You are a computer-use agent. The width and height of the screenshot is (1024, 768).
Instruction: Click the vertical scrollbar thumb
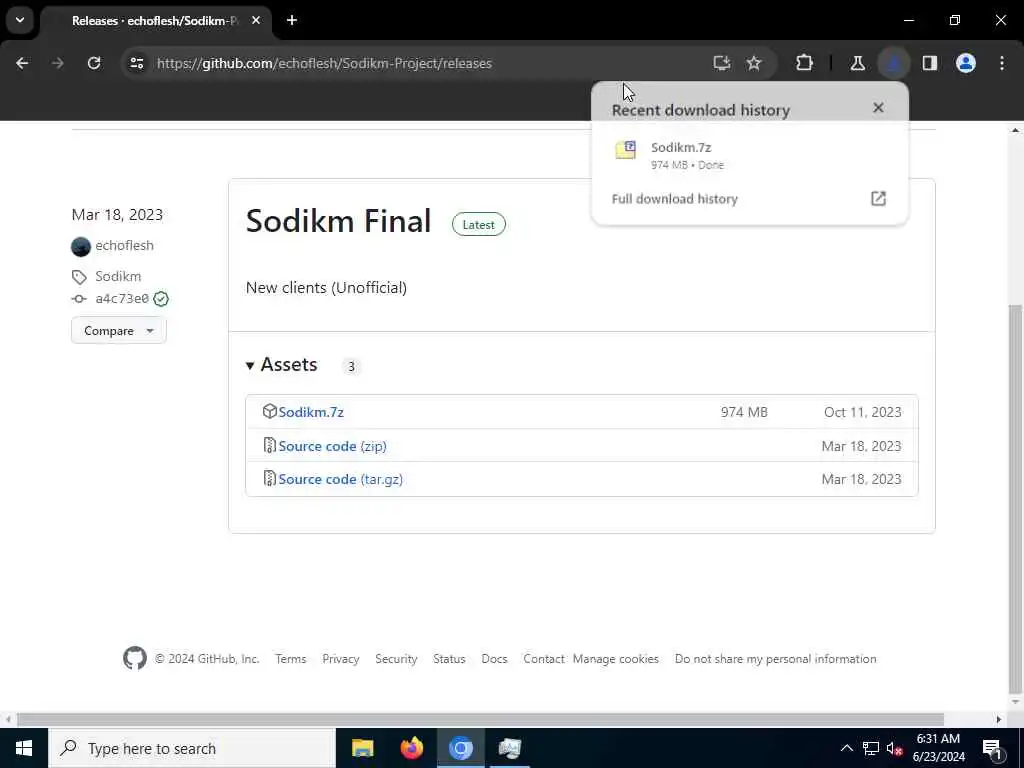pyautogui.click(x=1015, y=499)
